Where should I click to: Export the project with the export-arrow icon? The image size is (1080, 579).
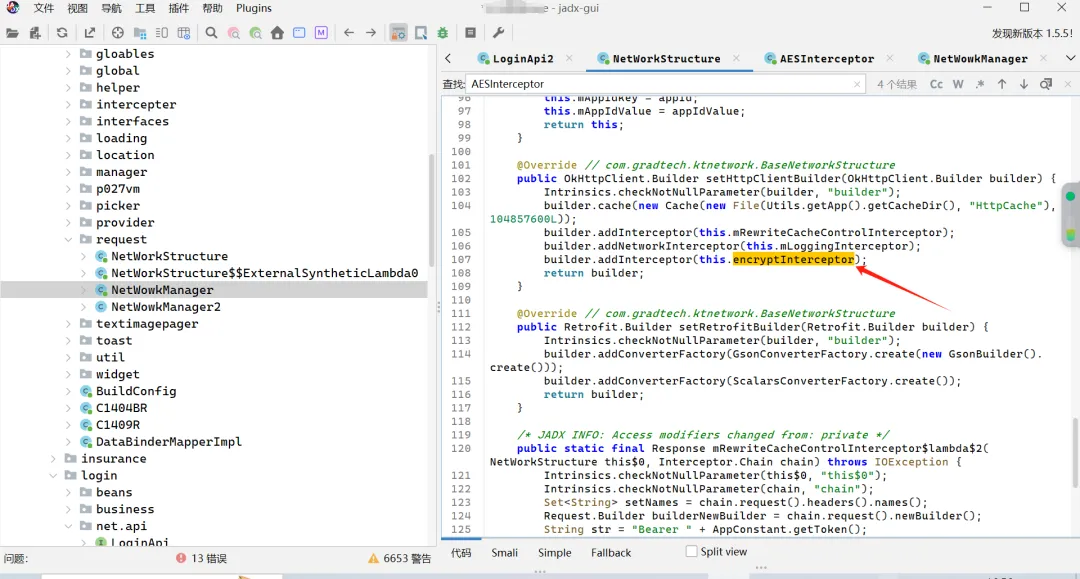point(90,33)
